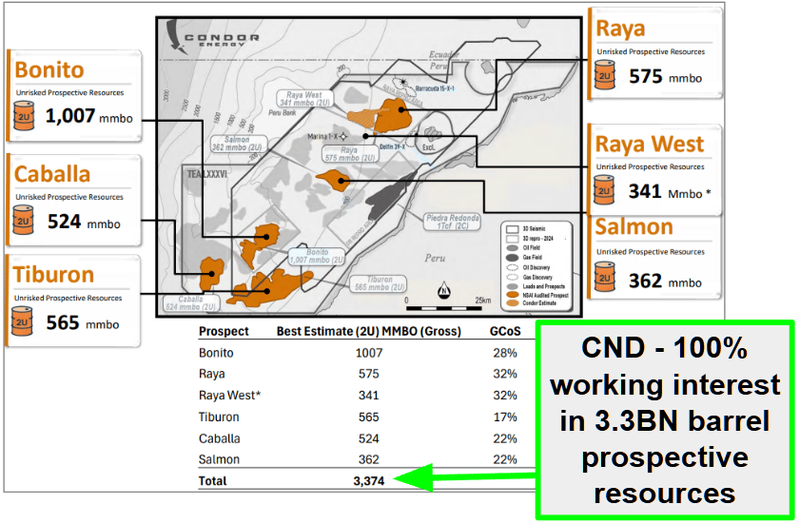Click the Tiburon 565 mmbo map label
This screenshot has width=800, height=524.
click(x=380, y=283)
